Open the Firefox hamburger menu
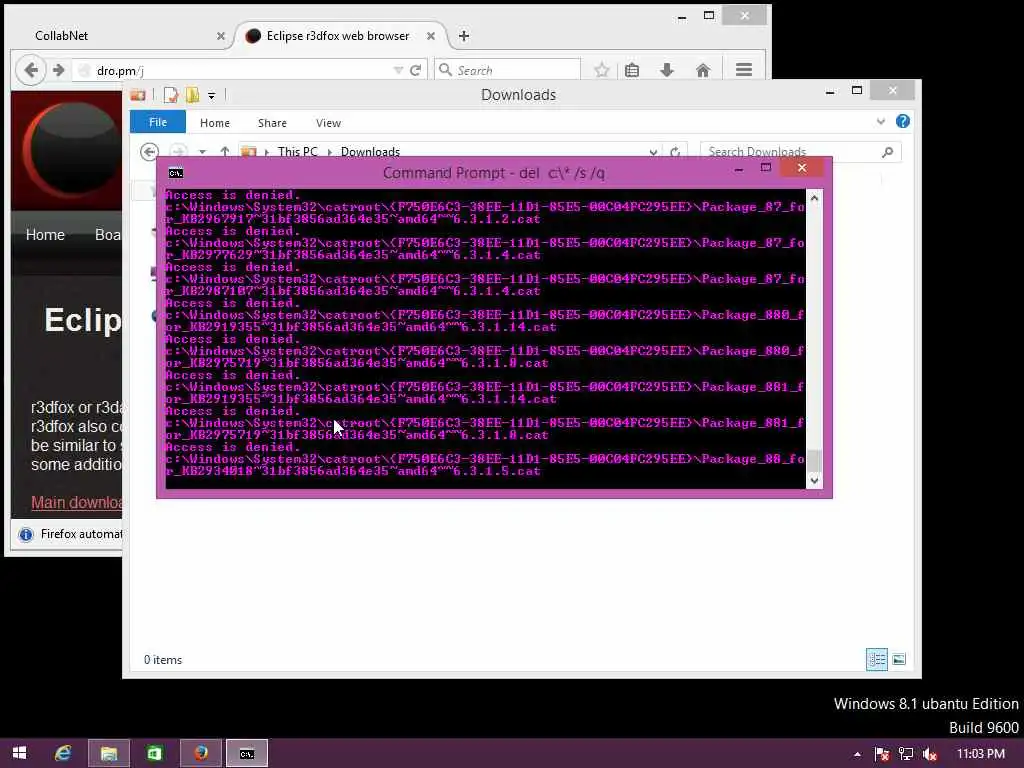This screenshot has width=1024, height=768. coord(744,70)
